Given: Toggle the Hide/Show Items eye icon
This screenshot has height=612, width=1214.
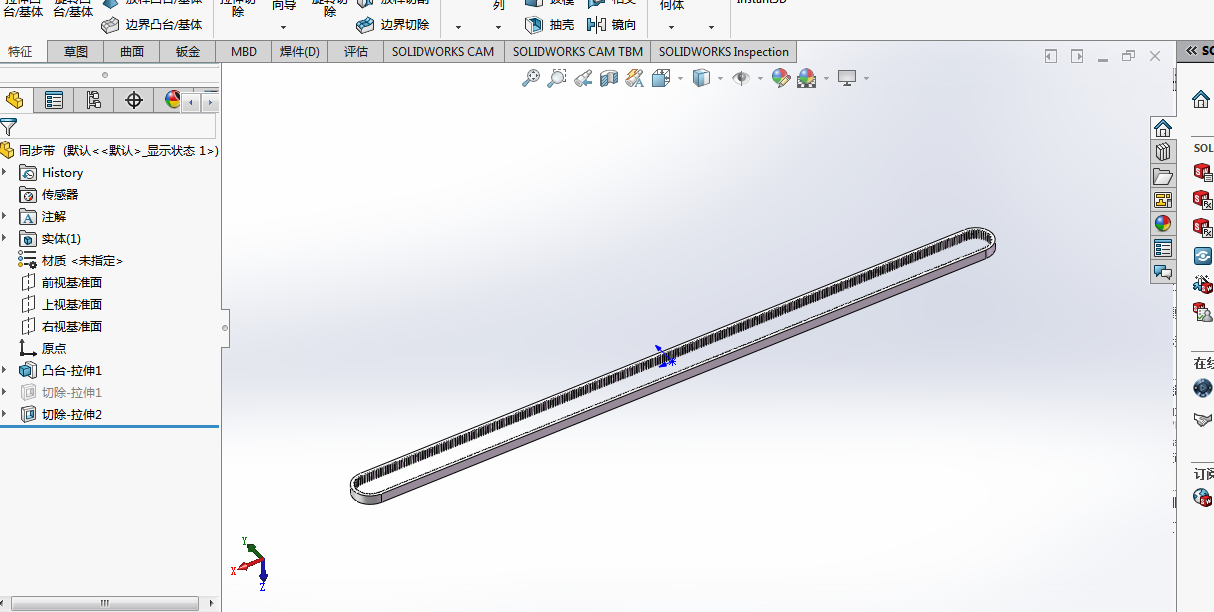Looking at the screenshot, I should tap(741, 78).
